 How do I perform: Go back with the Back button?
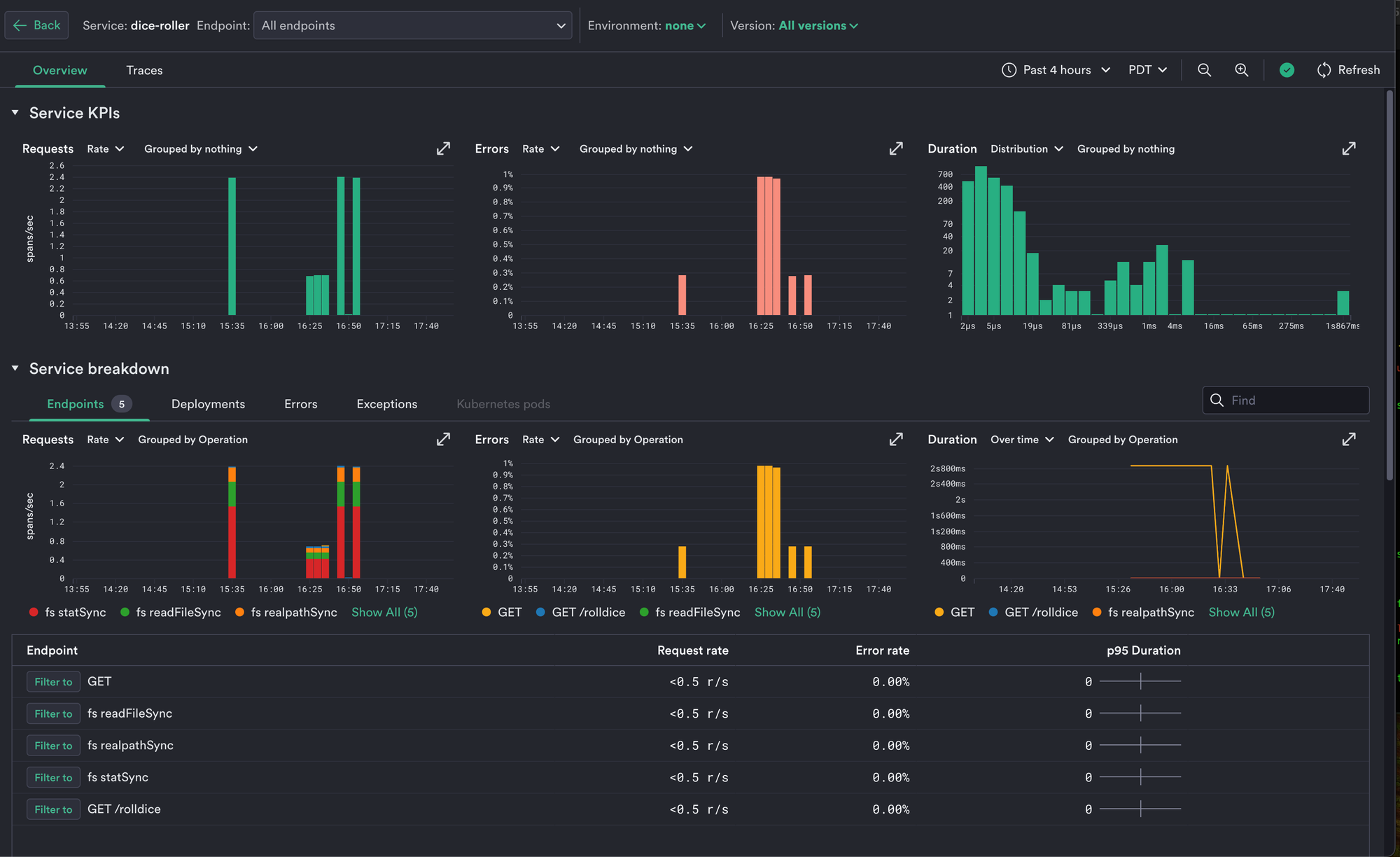(36, 25)
